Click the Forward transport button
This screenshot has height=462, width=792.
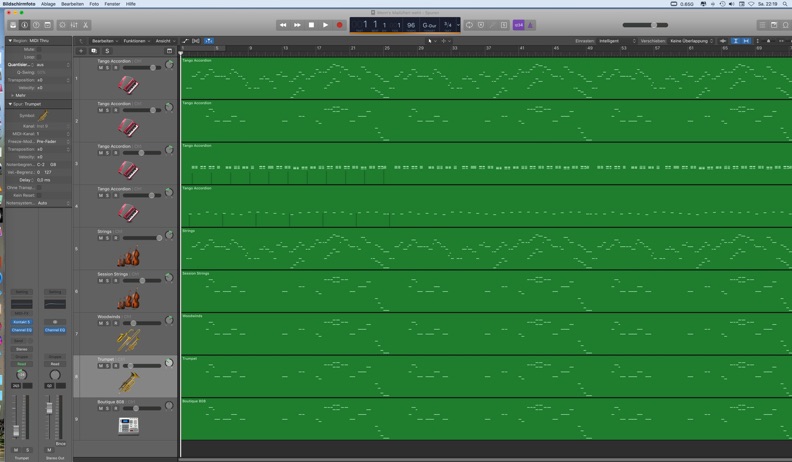pos(297,25)
